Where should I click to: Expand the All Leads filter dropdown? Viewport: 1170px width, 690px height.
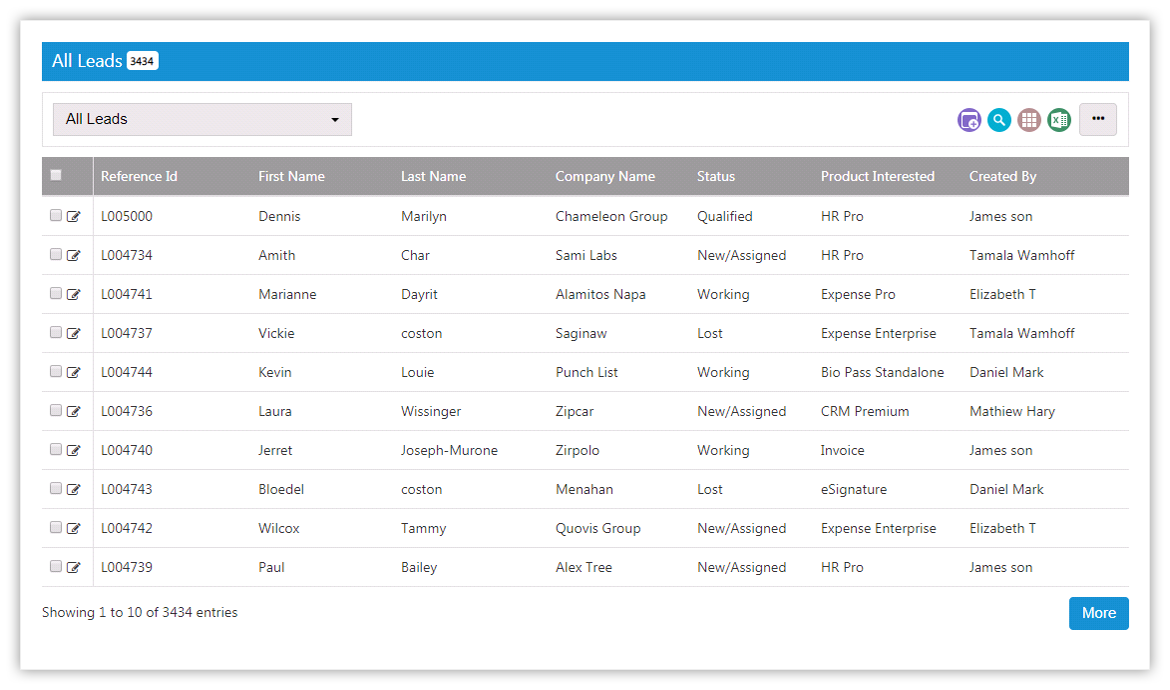pyautogui.click(x=202, y=119)
